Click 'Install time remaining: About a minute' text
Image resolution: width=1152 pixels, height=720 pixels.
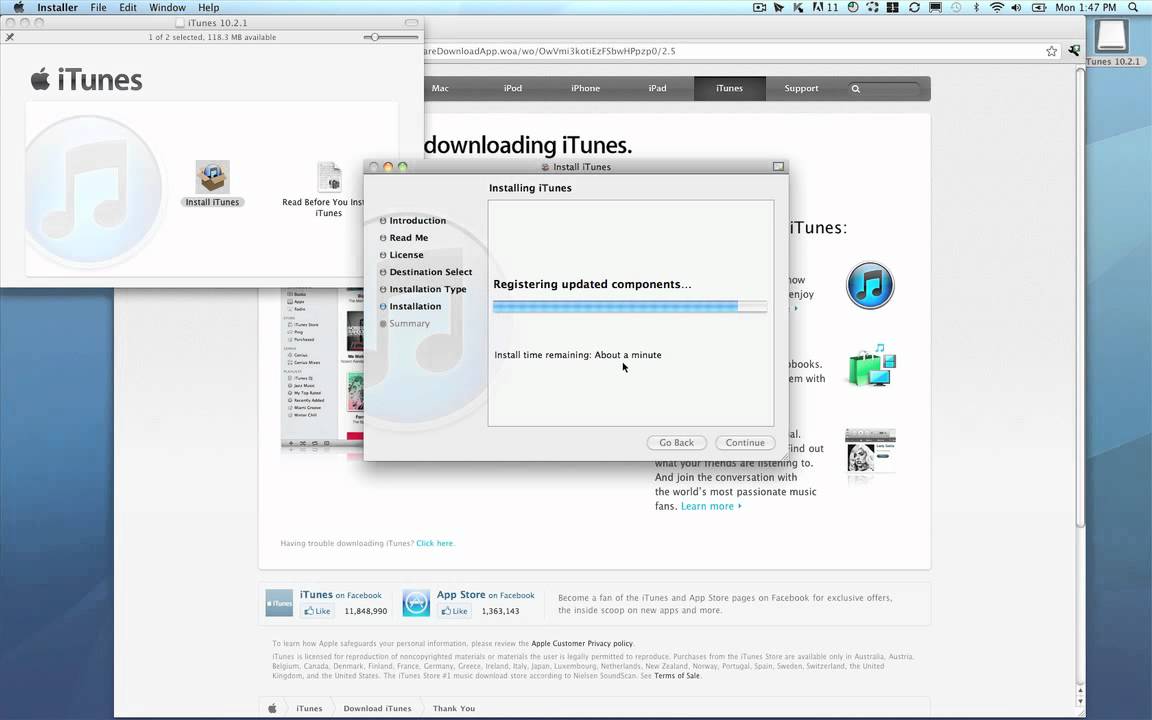(x=577, y=355)
